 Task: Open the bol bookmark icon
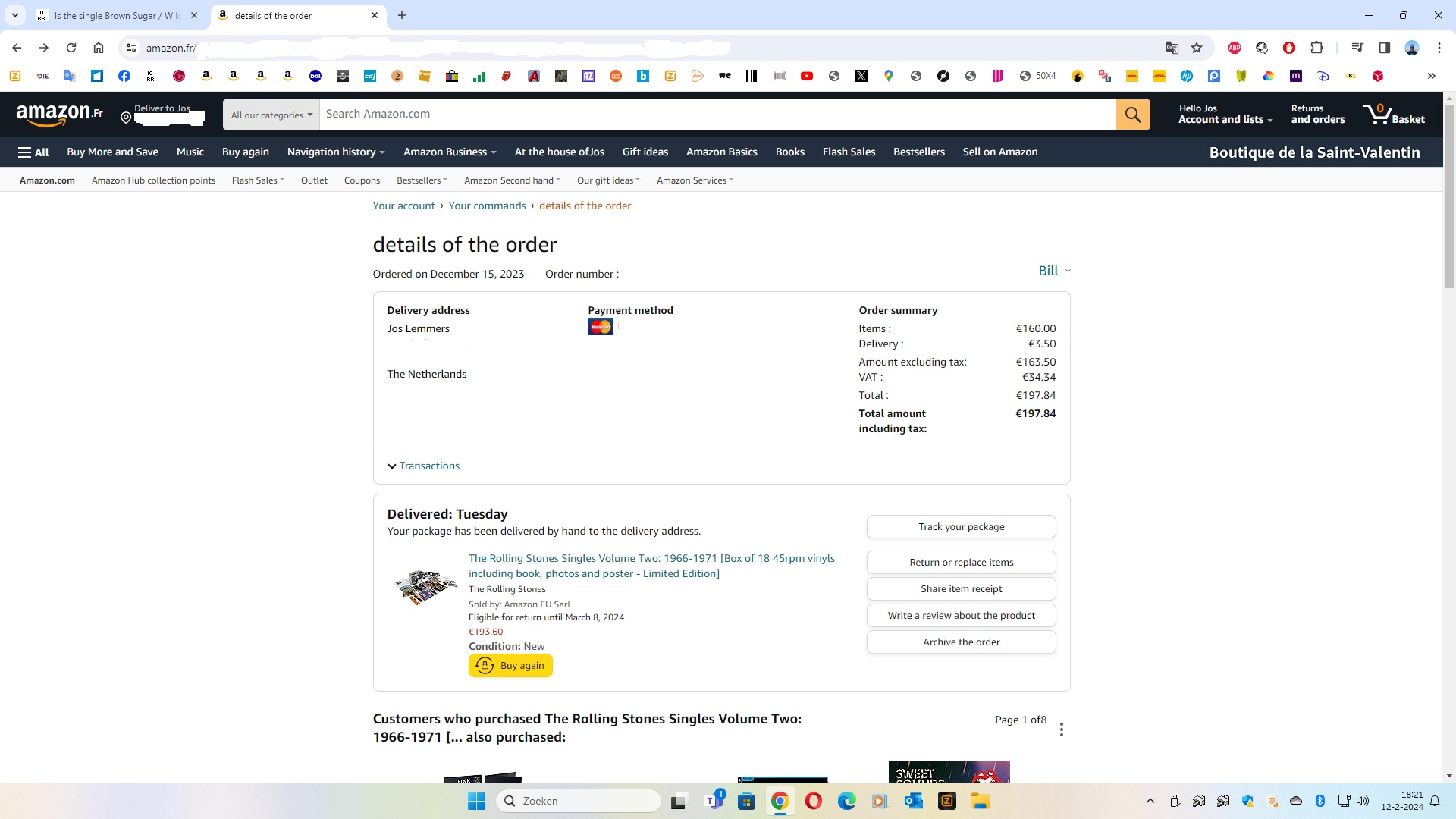coord(315,76)
